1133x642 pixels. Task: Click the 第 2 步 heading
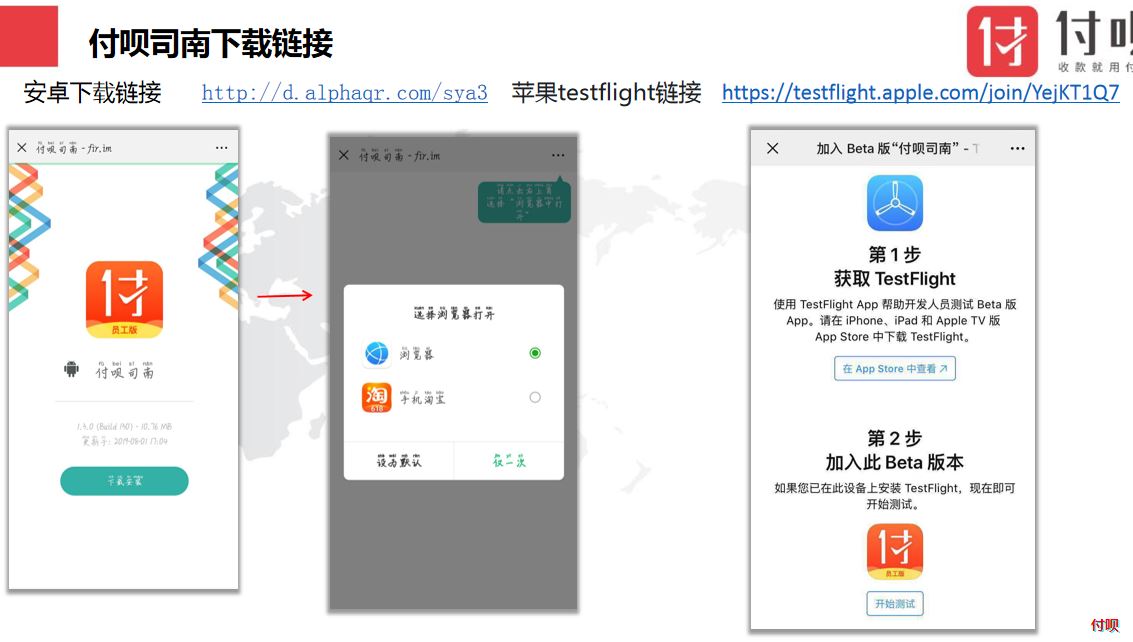pyautogui.click(x=895, y=438)
